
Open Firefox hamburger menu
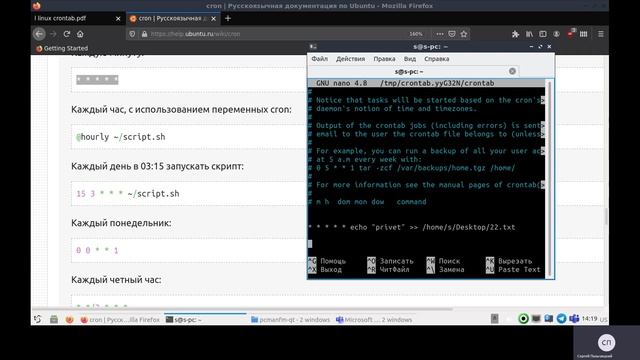click(601, 34)
